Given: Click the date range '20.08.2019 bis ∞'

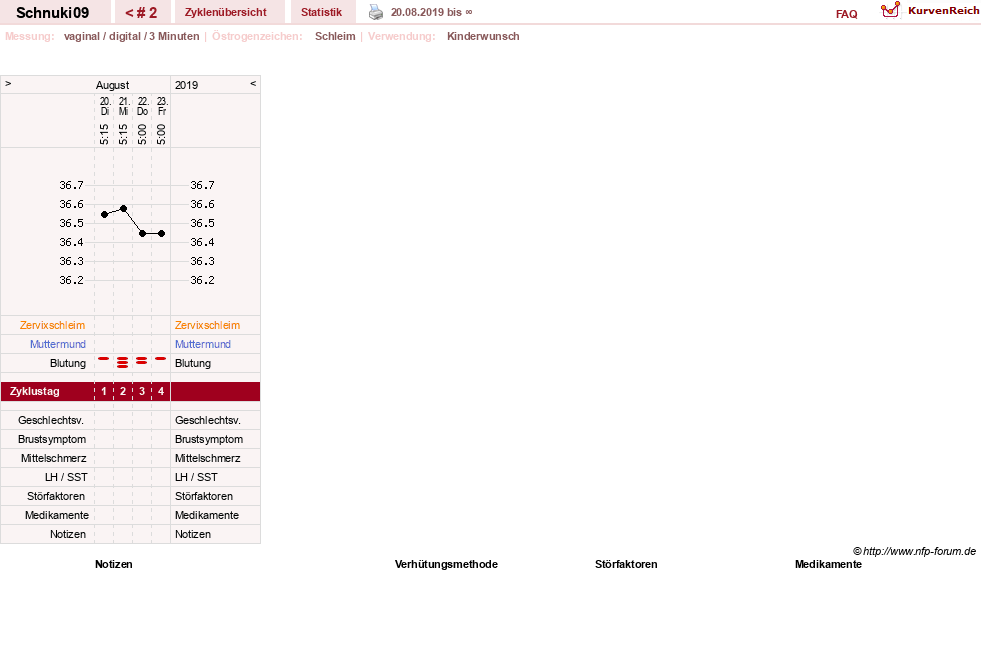Looking at the screenshot, I should pos(432,12).
